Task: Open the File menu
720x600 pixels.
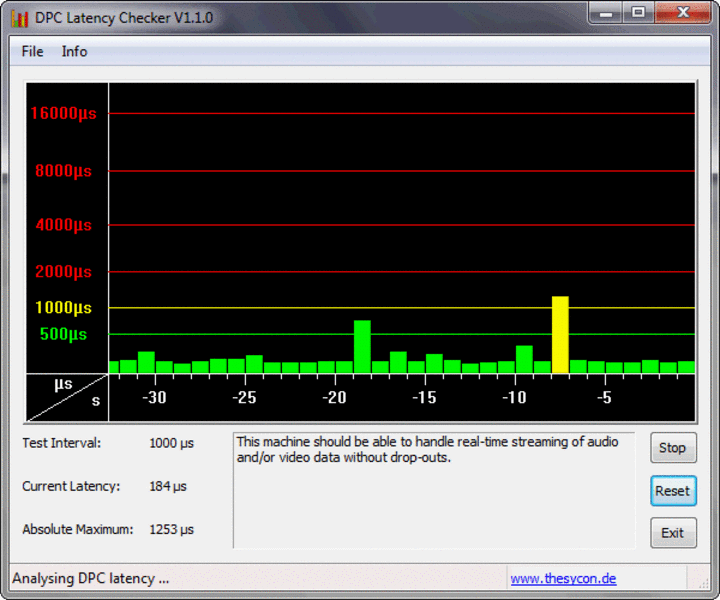Action: (x=33, y=51)
